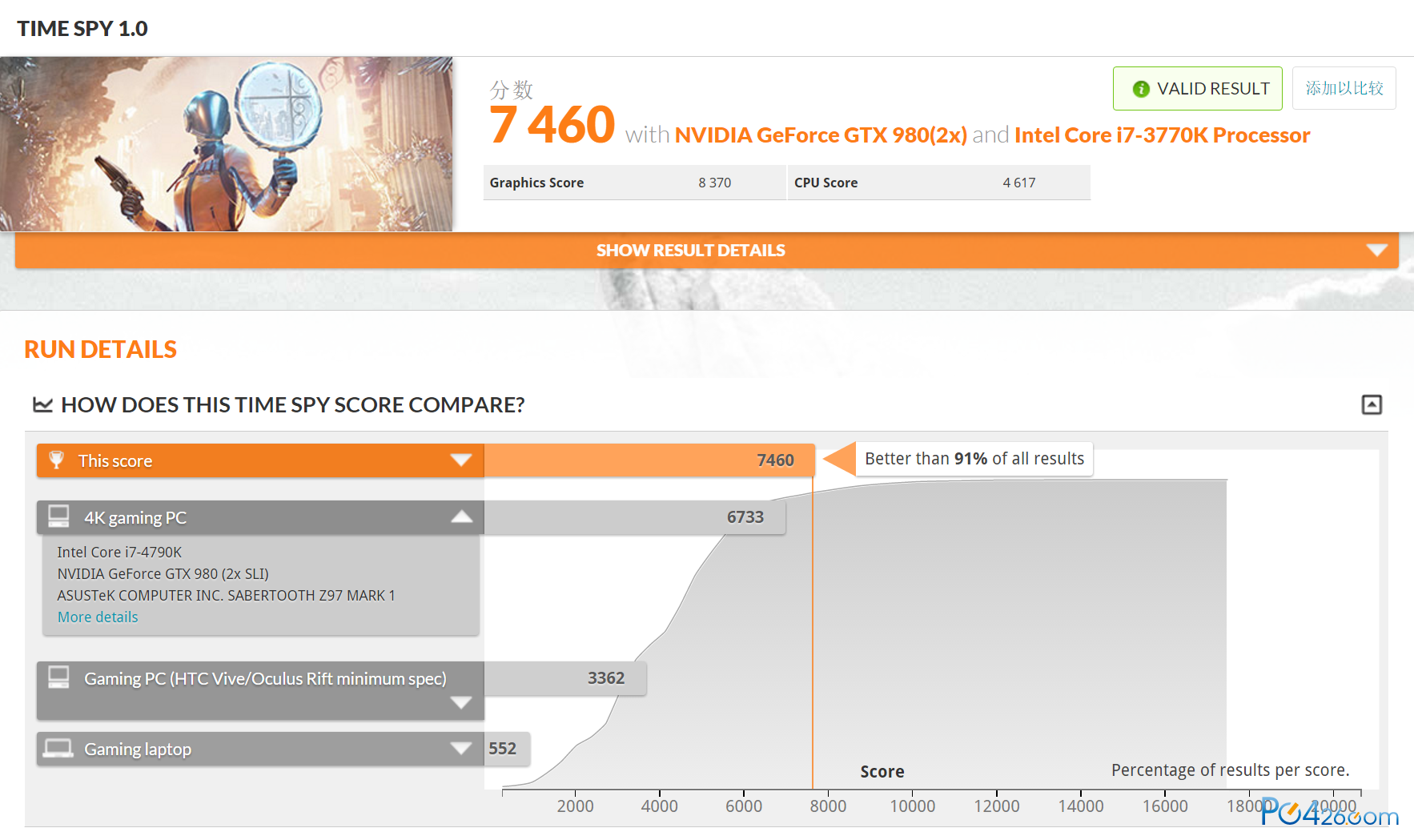Image resolution: width=1414 pixels, height=840 pixels.
Task: Expand the Gaming PC minimum spec row arrow
Action: click(x=461, y=703)
